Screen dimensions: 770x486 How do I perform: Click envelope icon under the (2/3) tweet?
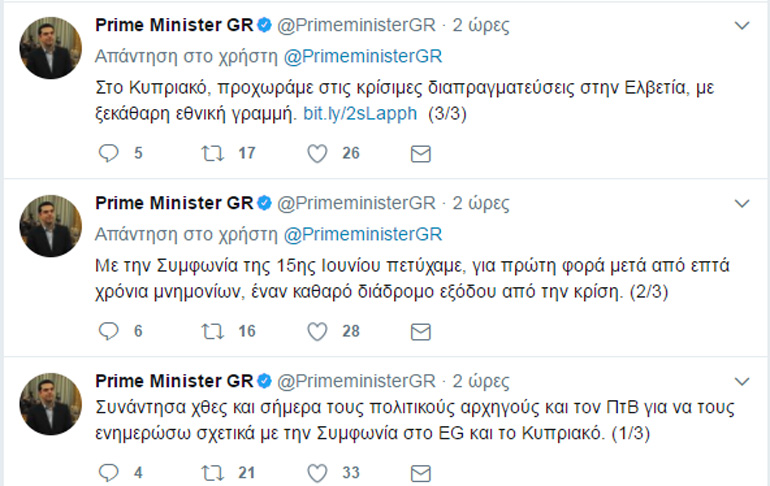421,331
